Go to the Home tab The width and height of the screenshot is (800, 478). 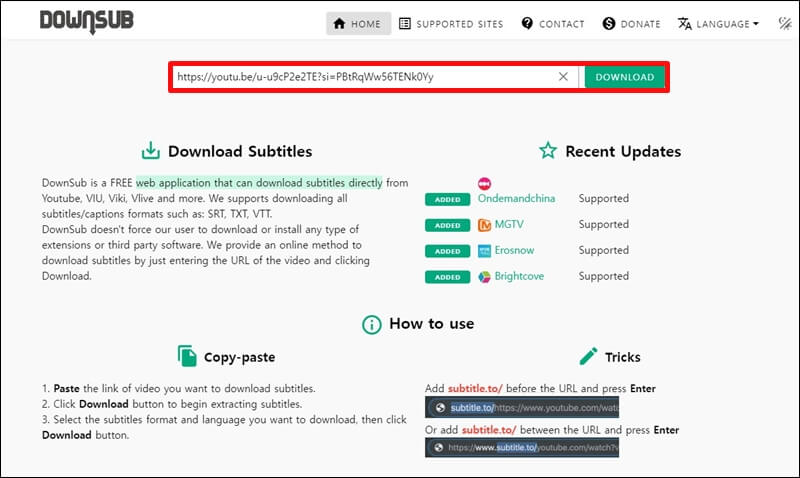tap(358, 23)
